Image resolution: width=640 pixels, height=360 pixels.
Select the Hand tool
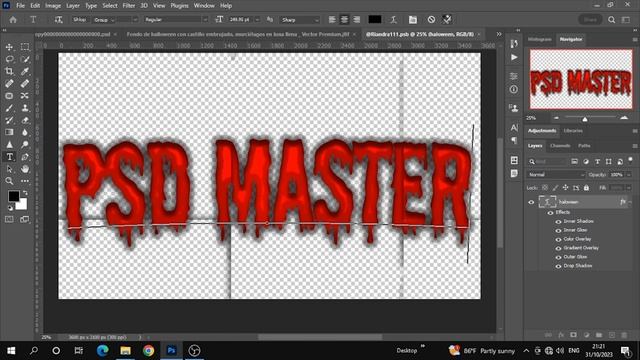25,169
